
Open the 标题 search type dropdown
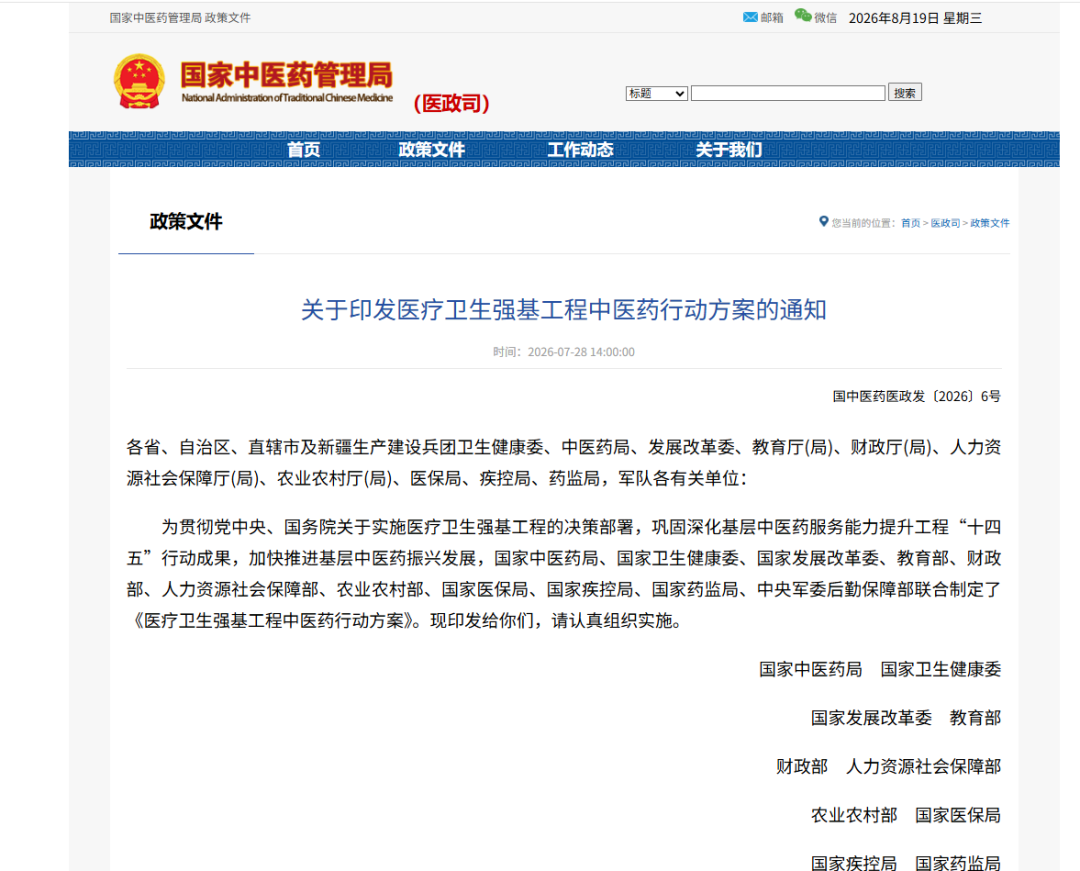[656, 93]
